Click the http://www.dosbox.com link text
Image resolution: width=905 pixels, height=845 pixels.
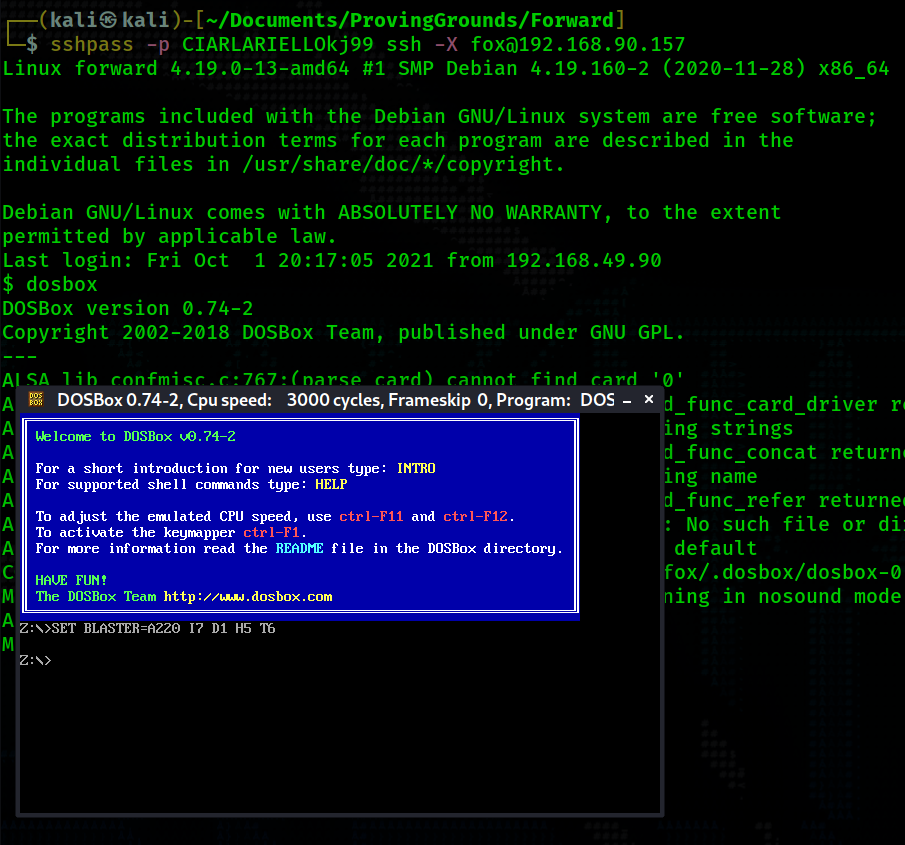click(x=248, y=597)
